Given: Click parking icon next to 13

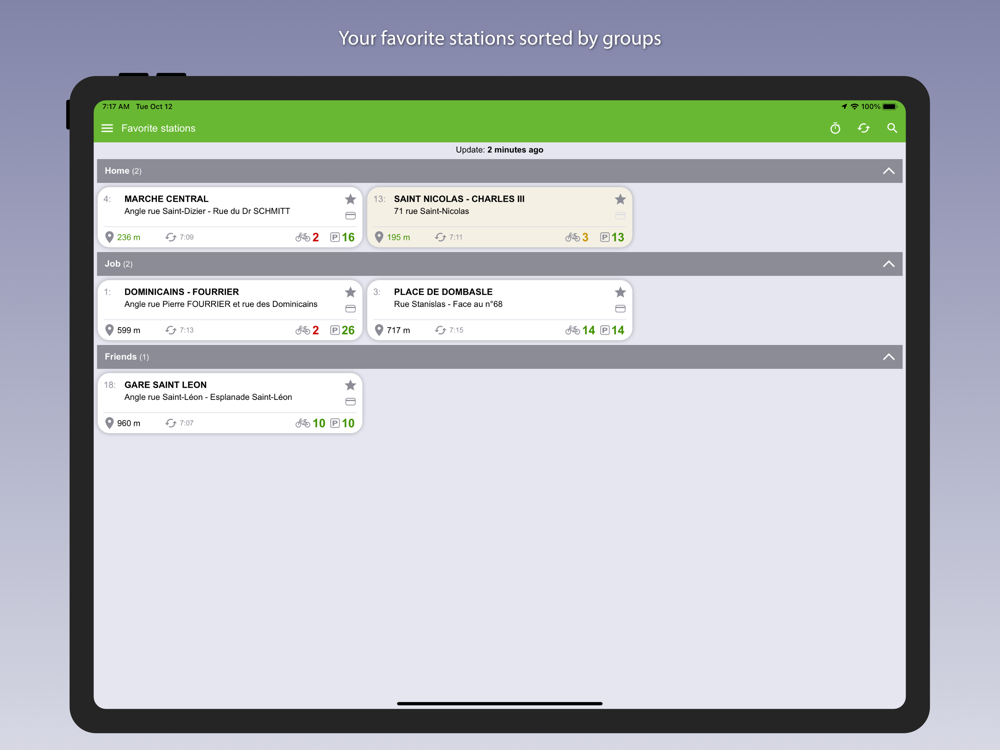Looking at the screenshot, I should [605, 237].
